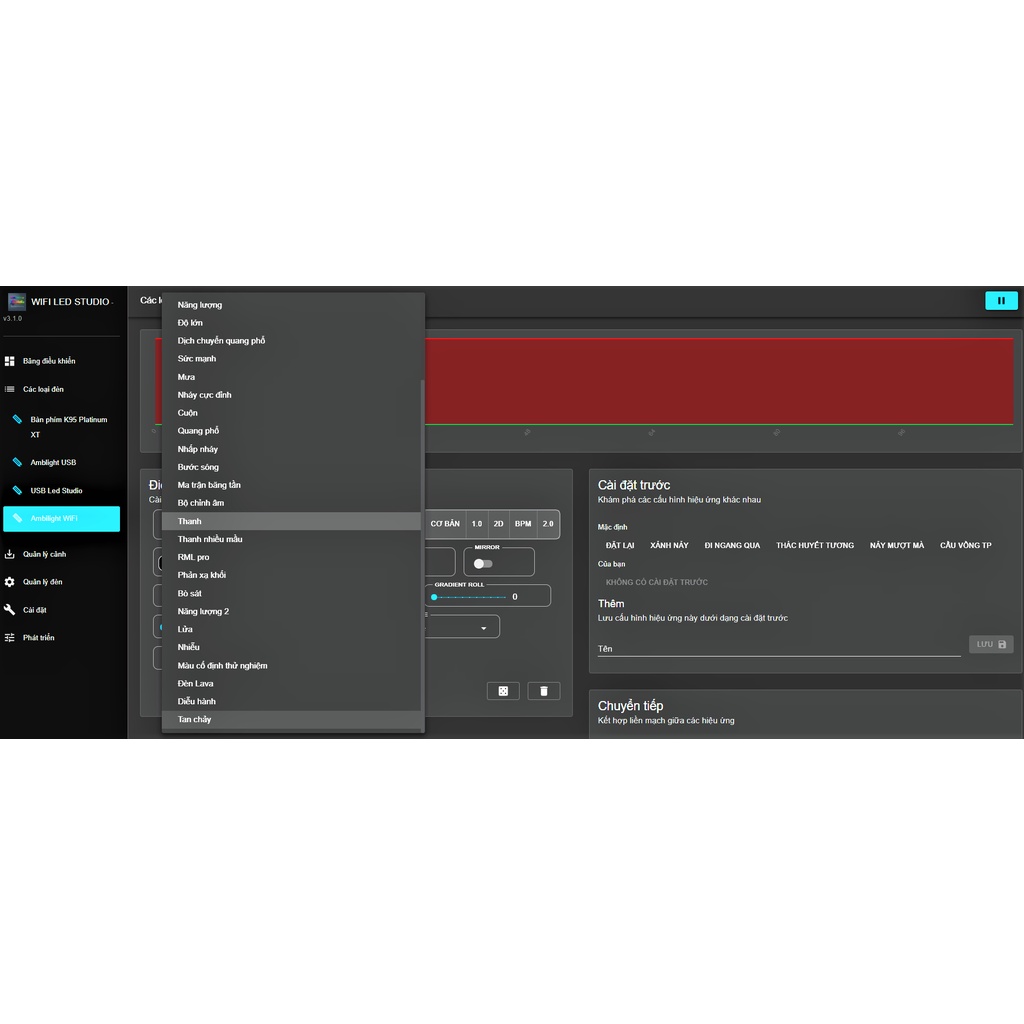The width and height of the screenshot is (1024, 1024).
Task: Click the trash delete effect icon
Action: tap(544, 691)
